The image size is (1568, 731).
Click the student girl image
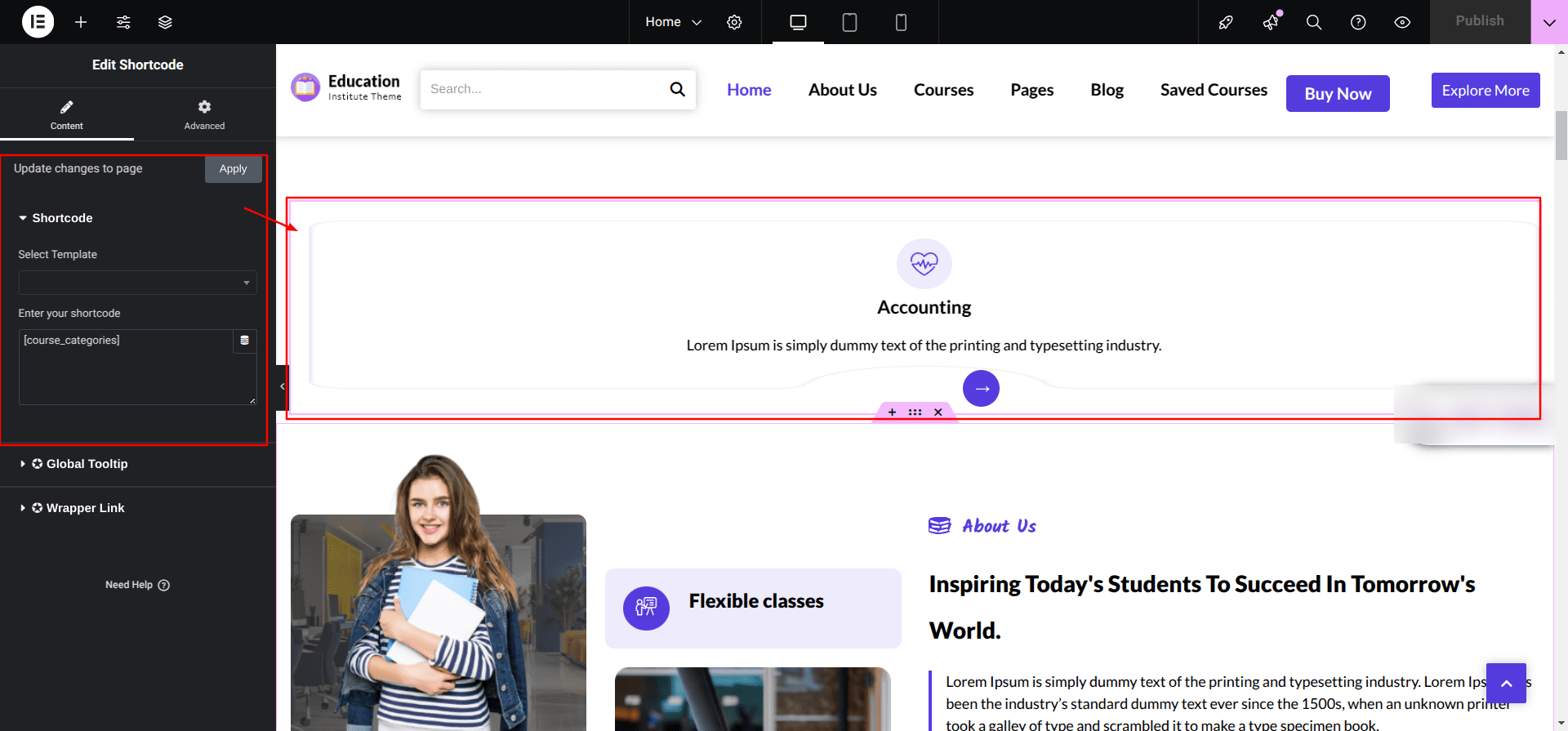click(439, 592)
